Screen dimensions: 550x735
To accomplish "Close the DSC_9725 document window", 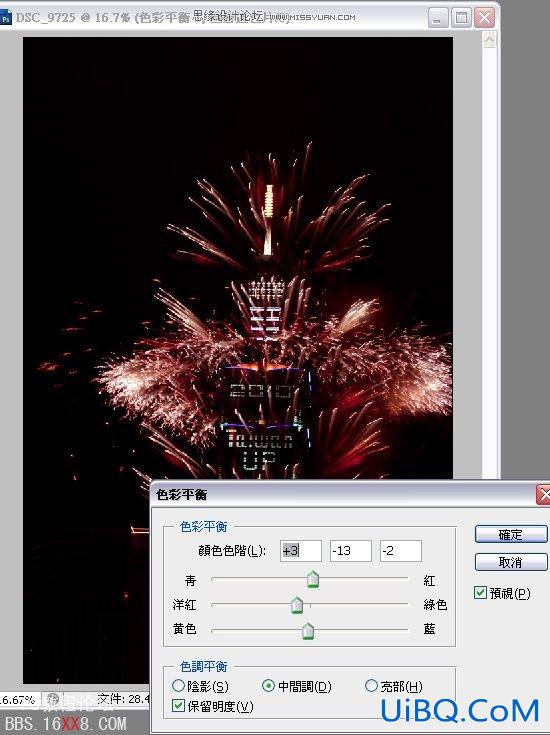I will 484,18.
